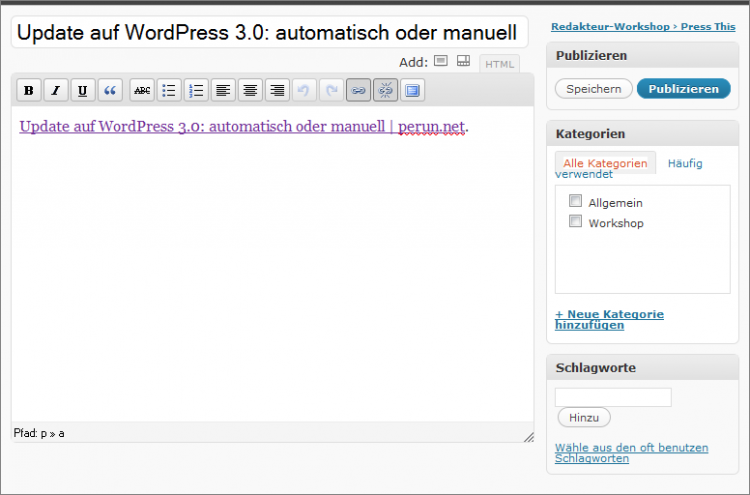Image resolution: width=750 pixels, height=495 pixels.
Task: Open the Häufig verwendet categories tab
Action: coord(684,163)
